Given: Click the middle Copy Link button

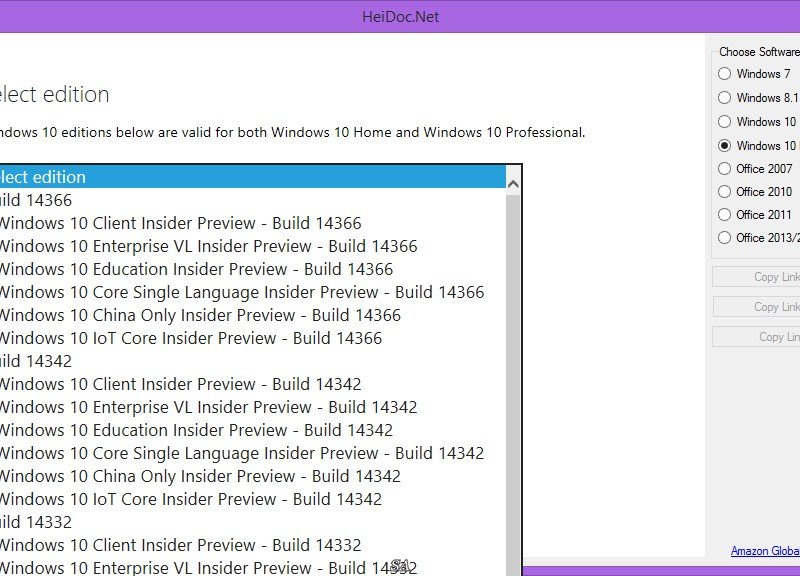Looking at the screenshot, I should 756,307.
